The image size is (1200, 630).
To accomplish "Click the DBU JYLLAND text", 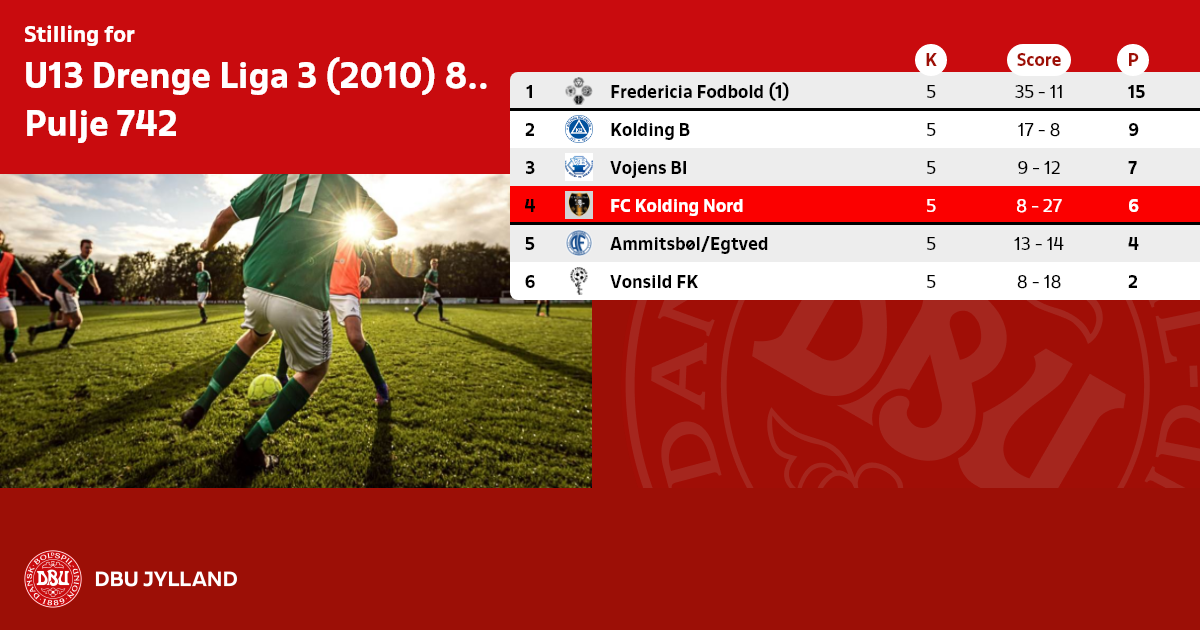I will click(166, 579).
